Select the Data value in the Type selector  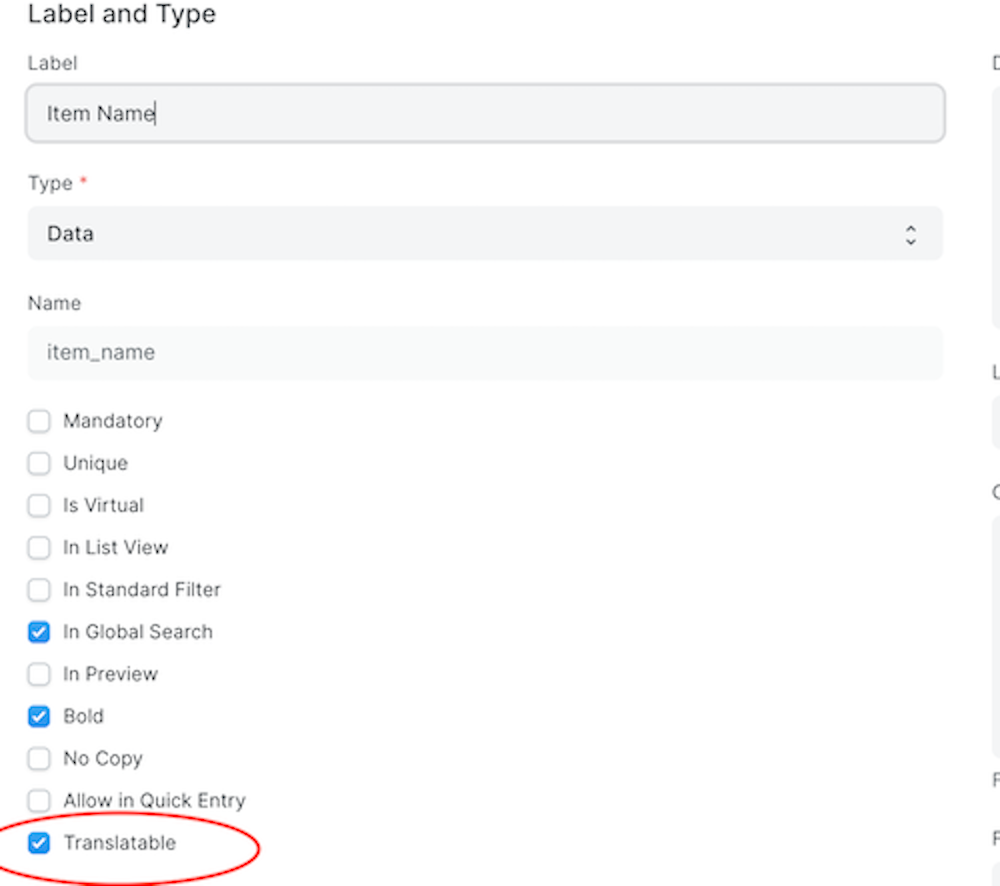pyautogui.click(x=69, y=233)
